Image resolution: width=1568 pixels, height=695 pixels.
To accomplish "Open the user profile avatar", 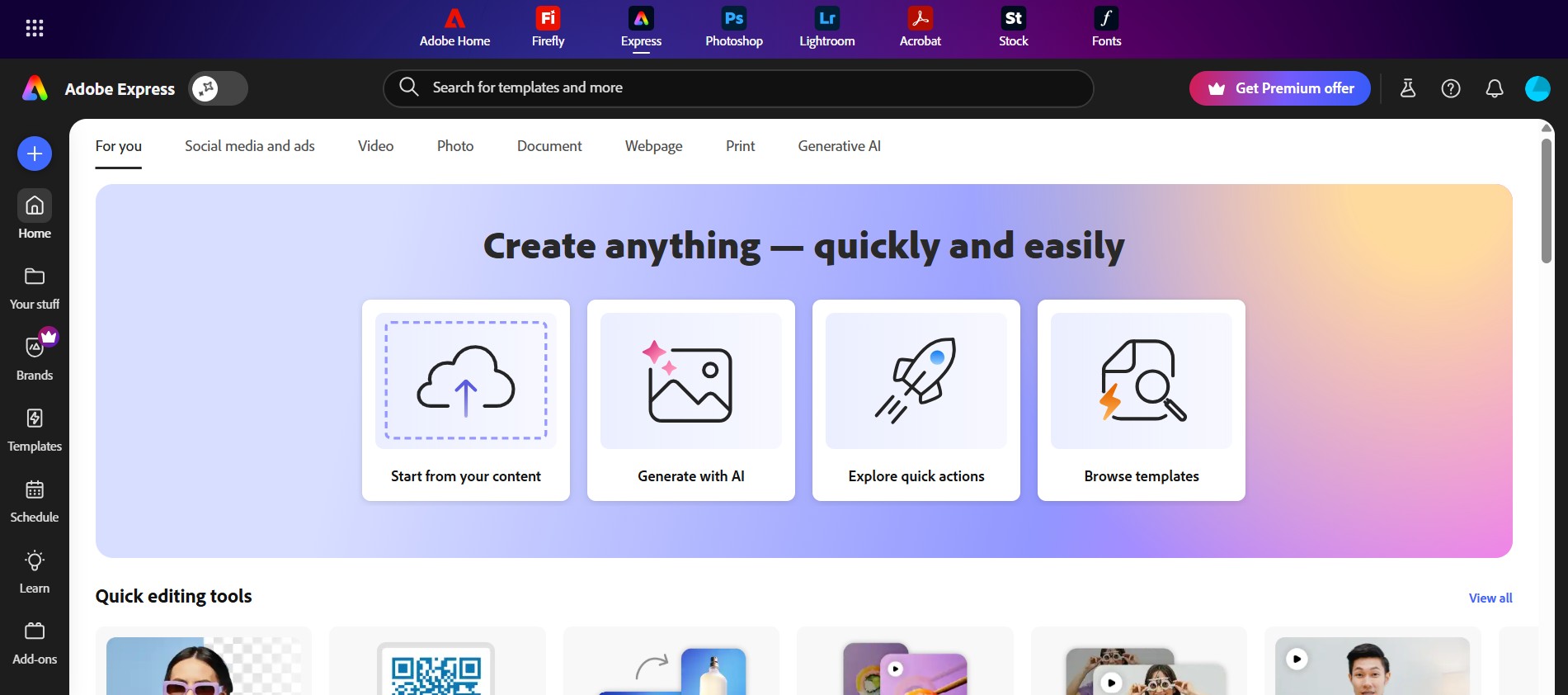I will coord(1537,88).
